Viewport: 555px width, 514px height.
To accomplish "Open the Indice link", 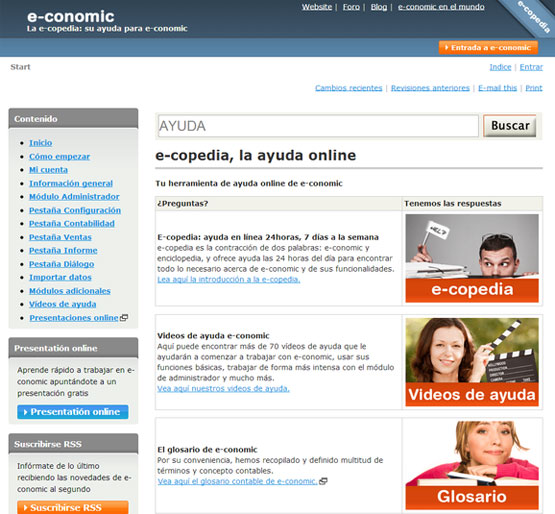I will click(500, 67).
